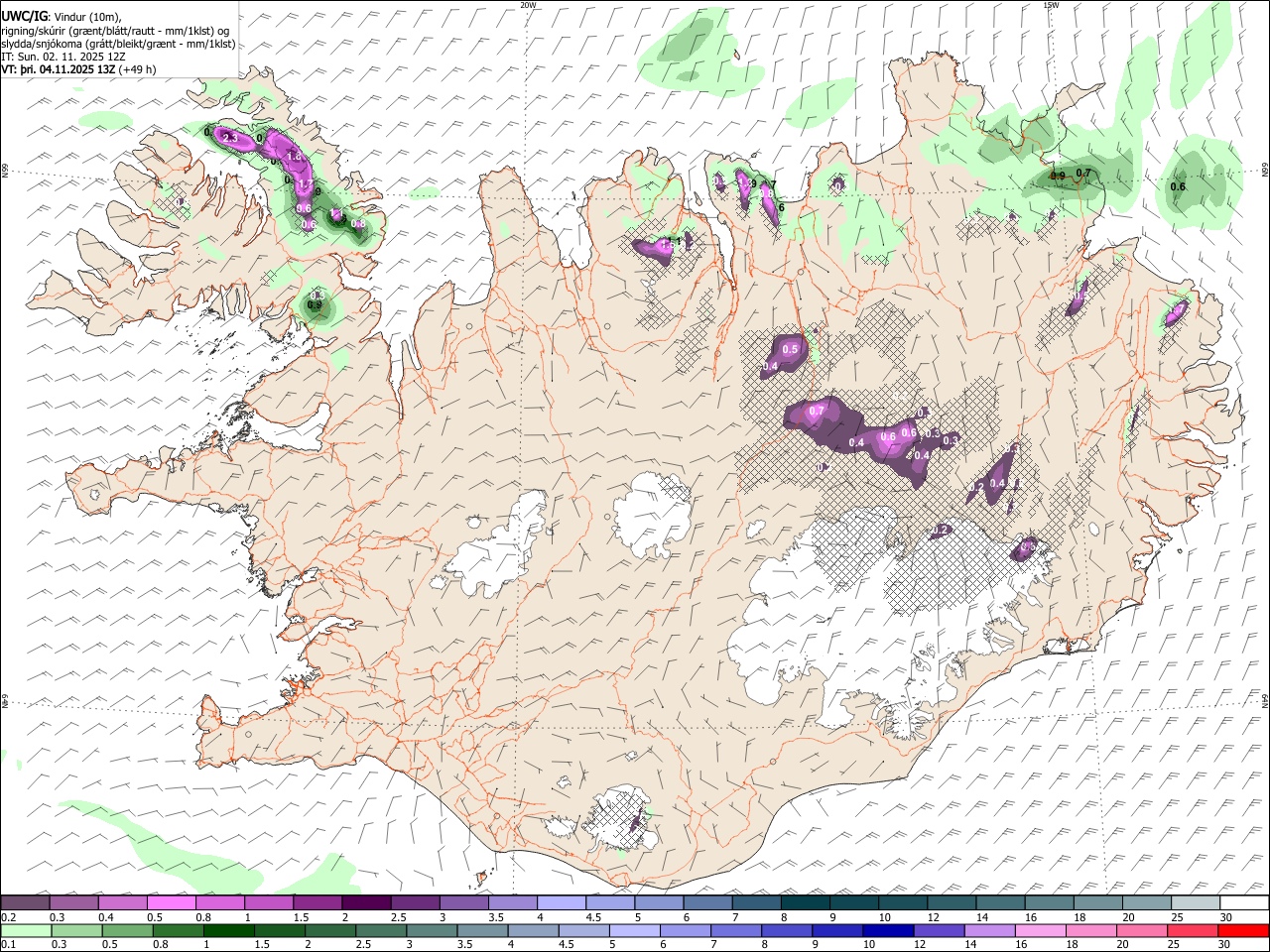Image resolution: width=1270 pixels, height=952 pixels.
Task: Click swatch 5 in the legend row starting 0.1
Action: (635, 930)
